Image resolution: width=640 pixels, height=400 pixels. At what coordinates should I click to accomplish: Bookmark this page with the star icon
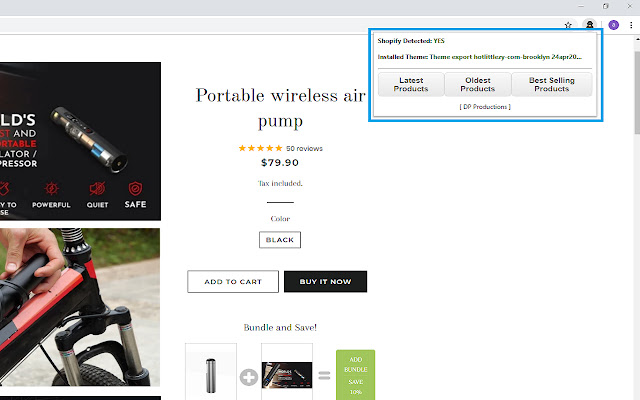pos(568,25)
